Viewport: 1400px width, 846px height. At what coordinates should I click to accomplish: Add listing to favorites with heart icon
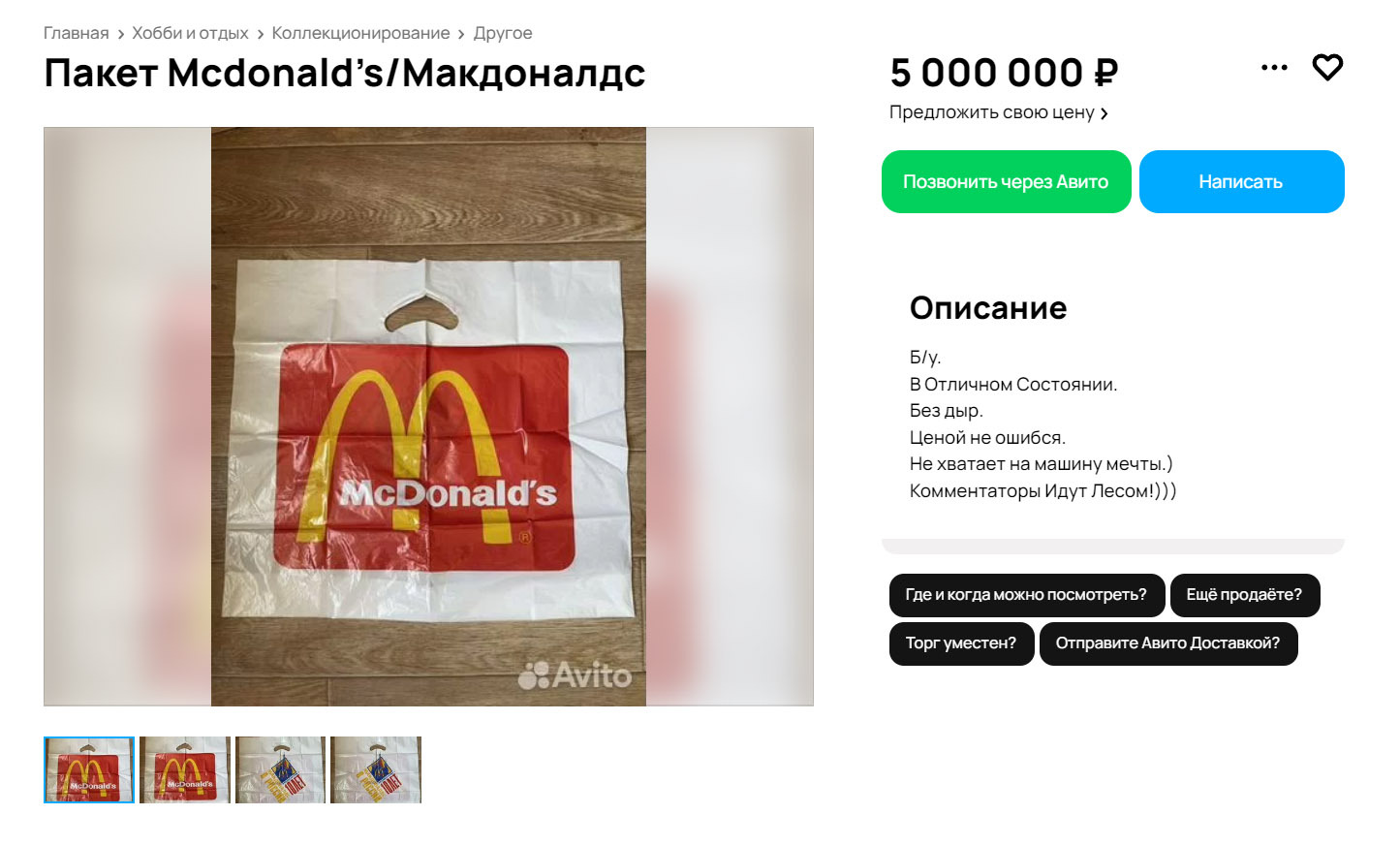[1327, 67]
